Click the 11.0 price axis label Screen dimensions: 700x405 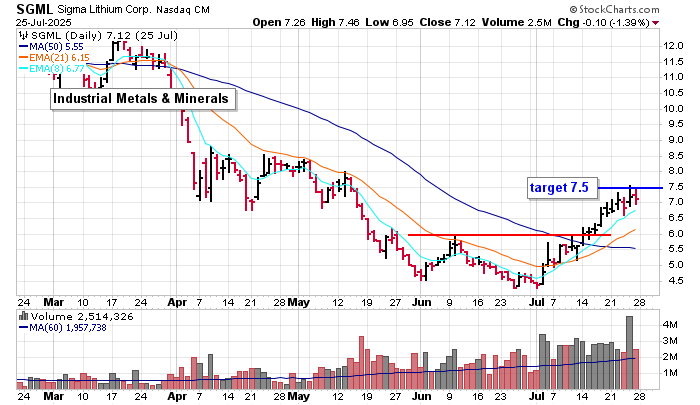click(x=673, y=77)
